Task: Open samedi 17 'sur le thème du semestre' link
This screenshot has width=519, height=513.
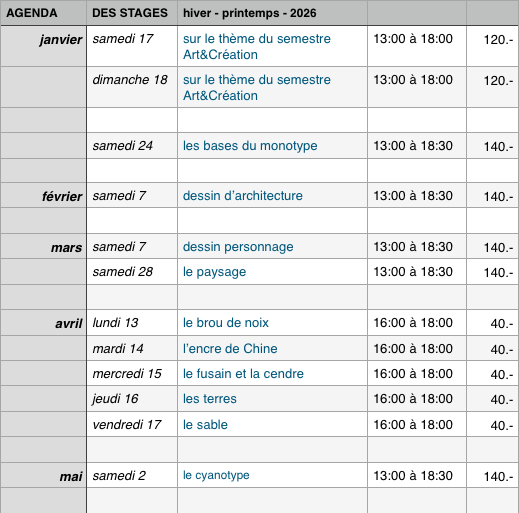Action: tap(257, 39)
